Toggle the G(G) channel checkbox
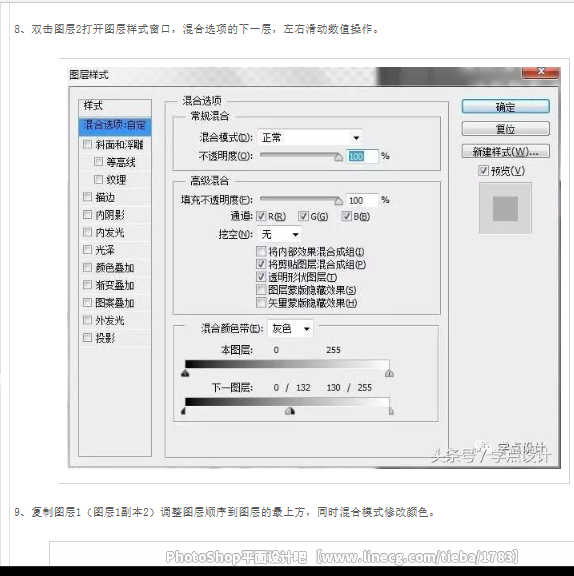This screenshot has width=574, height=576. pos(303,216)
